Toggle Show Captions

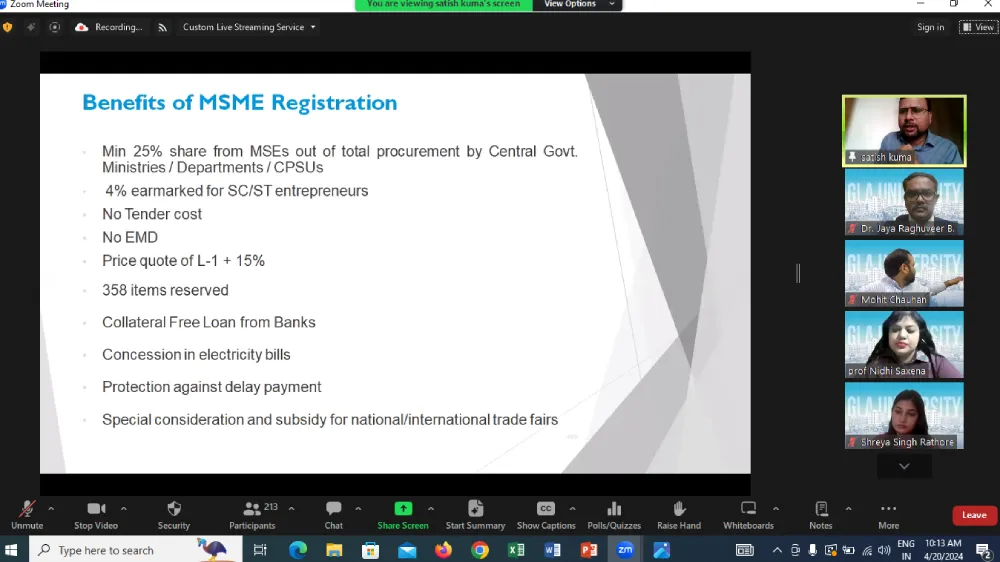pyautogui.click(x=546, y=509)
